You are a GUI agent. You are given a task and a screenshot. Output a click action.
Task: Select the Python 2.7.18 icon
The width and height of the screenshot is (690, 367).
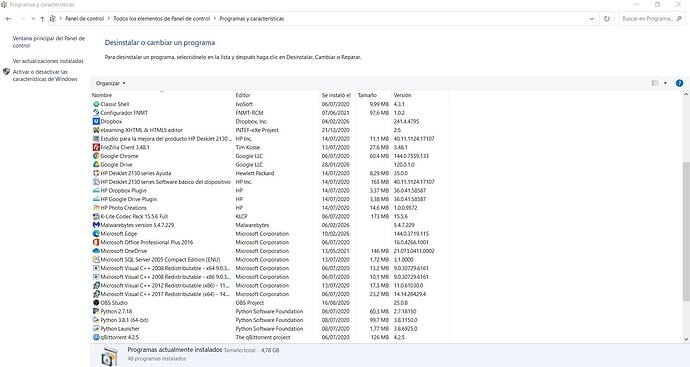[x=96, y=312]
